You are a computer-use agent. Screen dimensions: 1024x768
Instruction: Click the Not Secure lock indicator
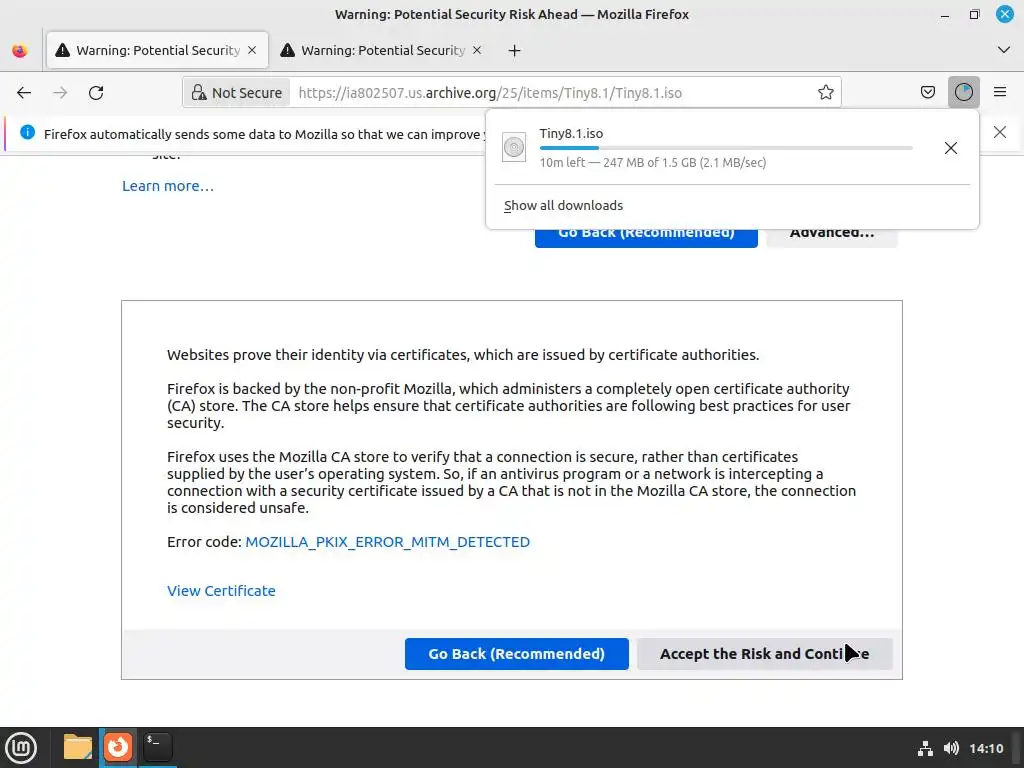pyautogui.click(x=236, y=93)
